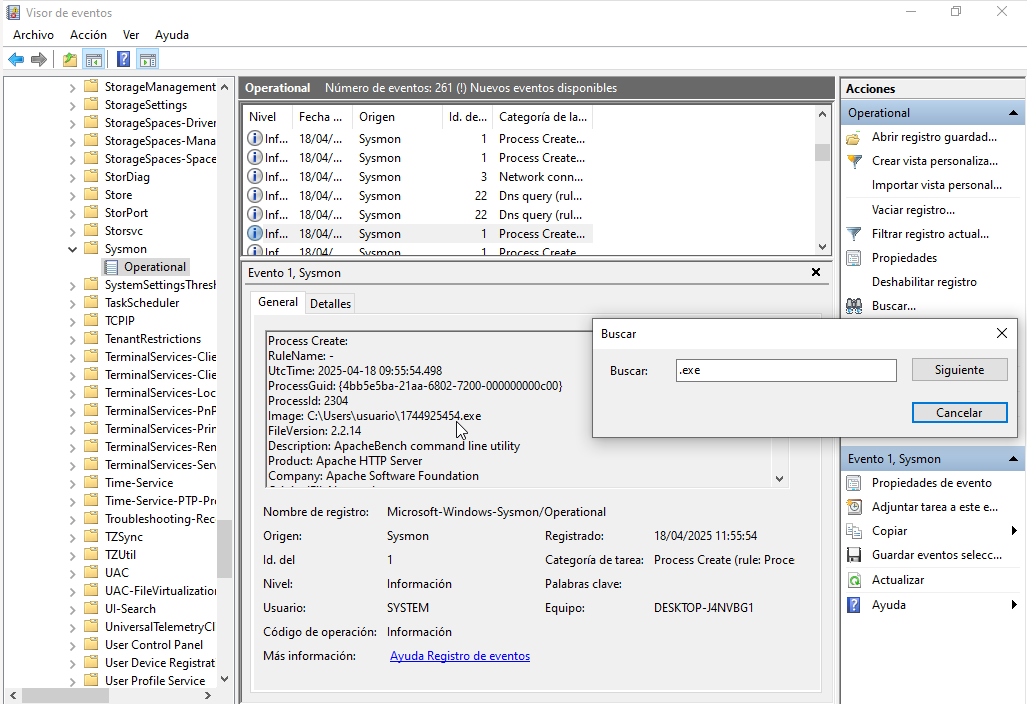This screenshot has height=704, width=1027.
Task: Open the Ver menu
Action: 131,35
